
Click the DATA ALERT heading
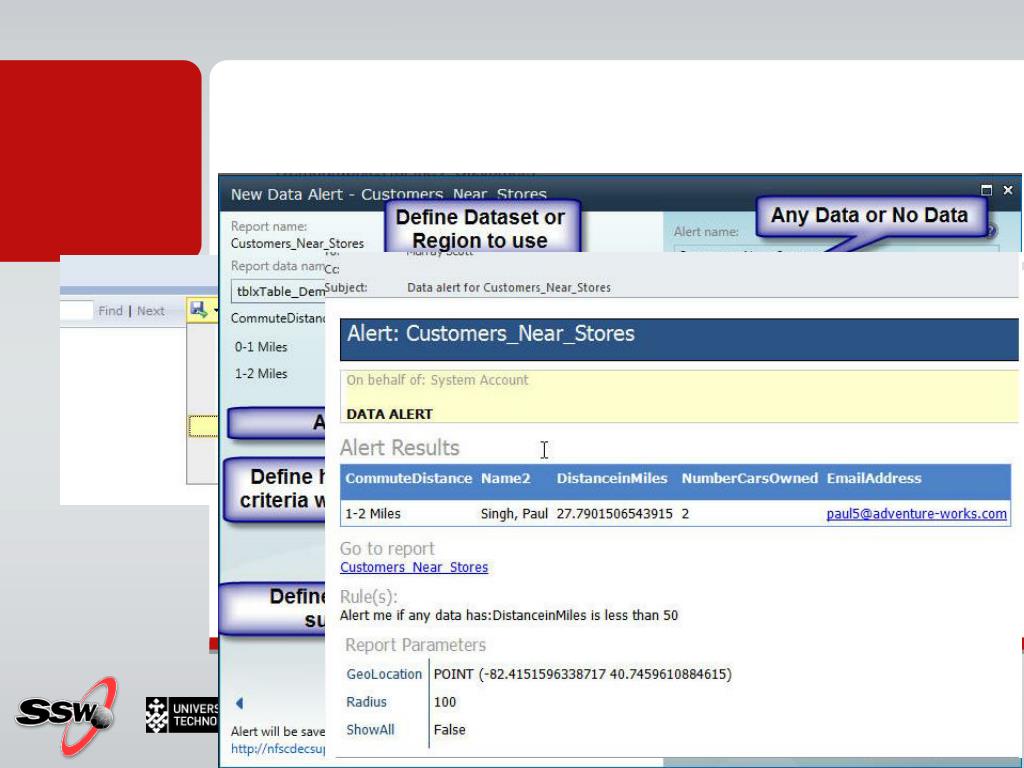coord(389,414)
